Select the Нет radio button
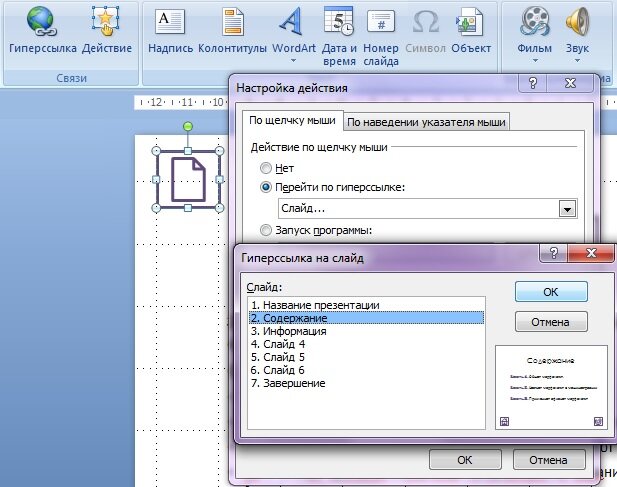 [x=266, y=168]
